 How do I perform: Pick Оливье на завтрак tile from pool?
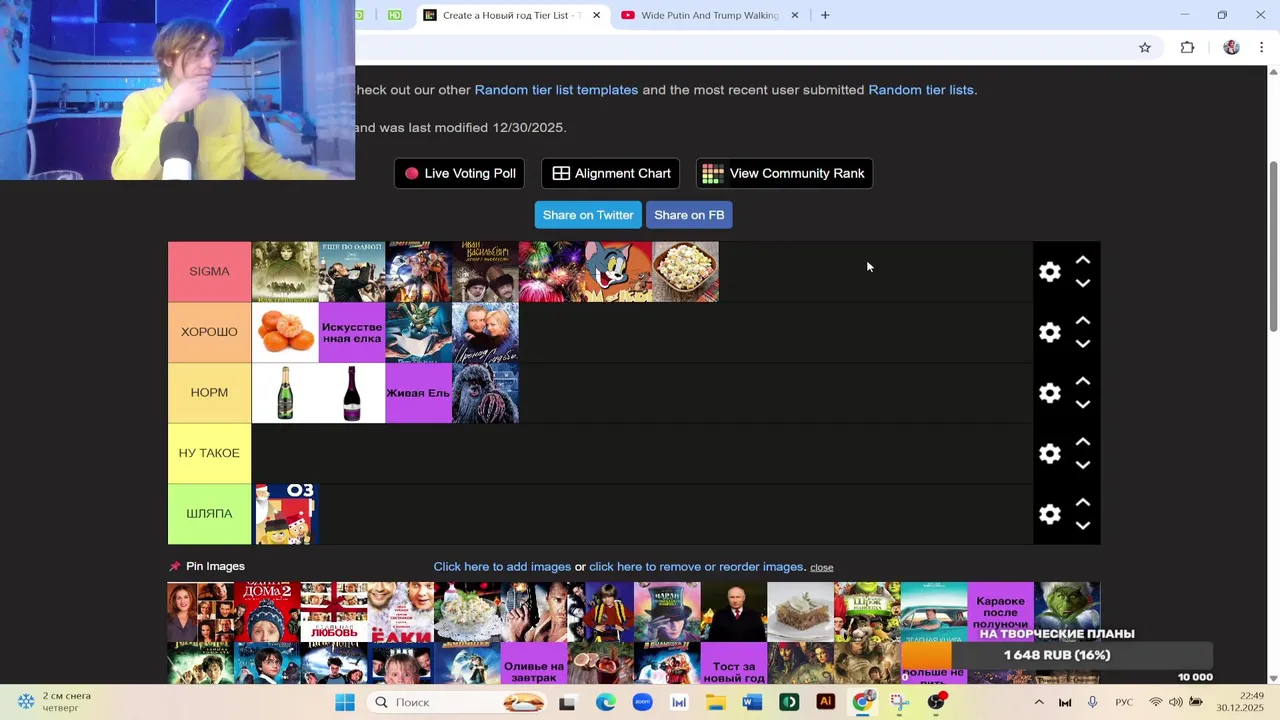click(534, 664)
